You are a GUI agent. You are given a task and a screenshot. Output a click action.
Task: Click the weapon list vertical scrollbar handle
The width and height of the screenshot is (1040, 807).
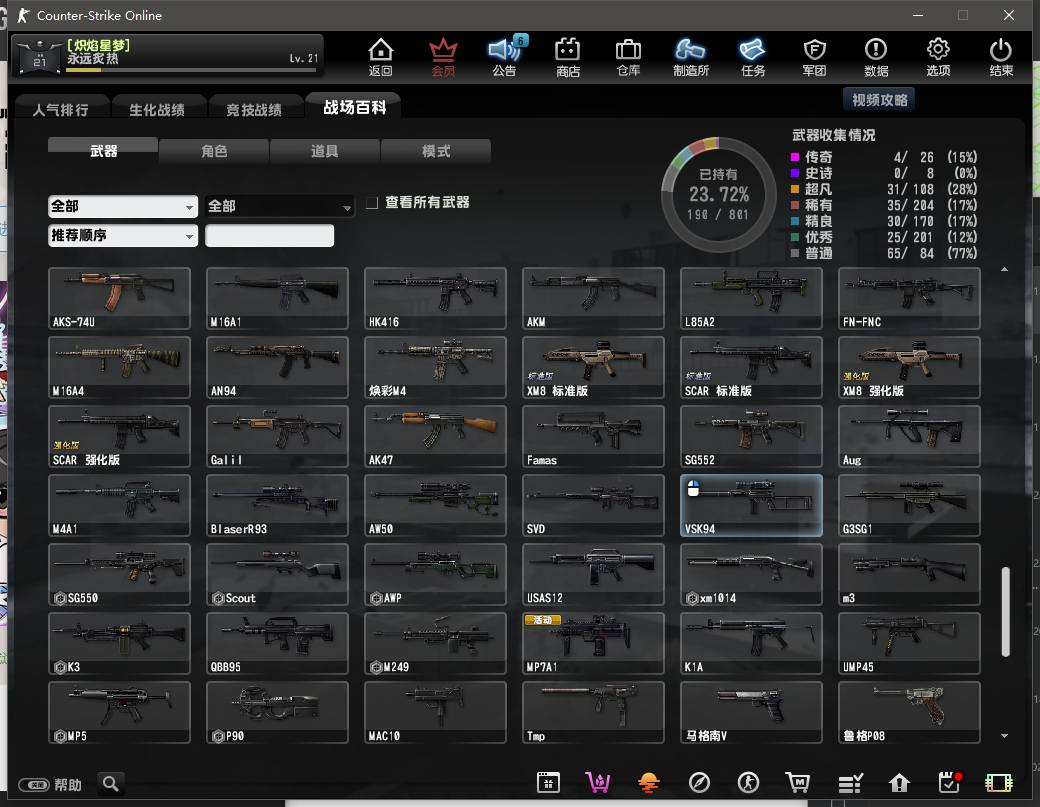click(x=1005, y=612)
